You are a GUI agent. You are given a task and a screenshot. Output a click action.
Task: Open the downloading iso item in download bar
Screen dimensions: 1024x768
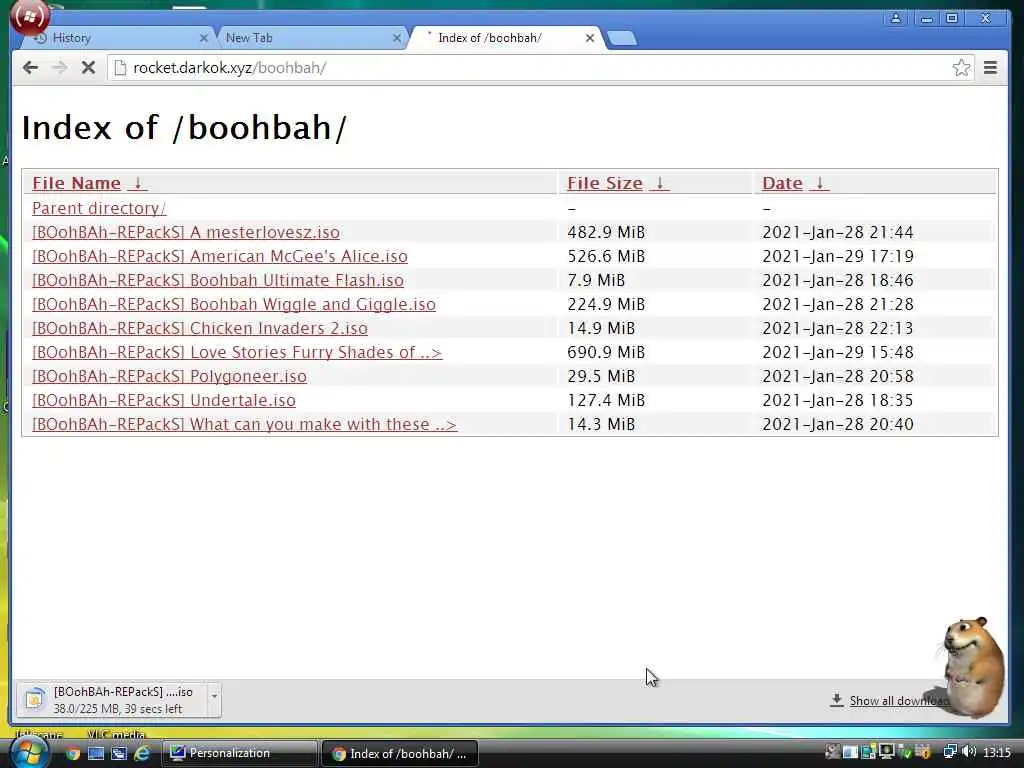(x=112, y=699)
